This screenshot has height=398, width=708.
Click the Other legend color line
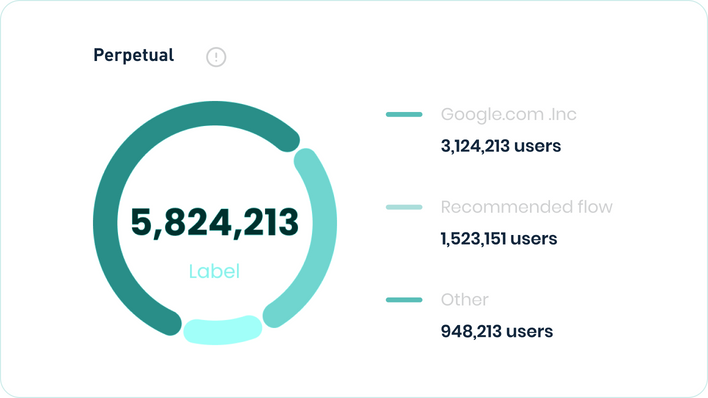(404, 300)
